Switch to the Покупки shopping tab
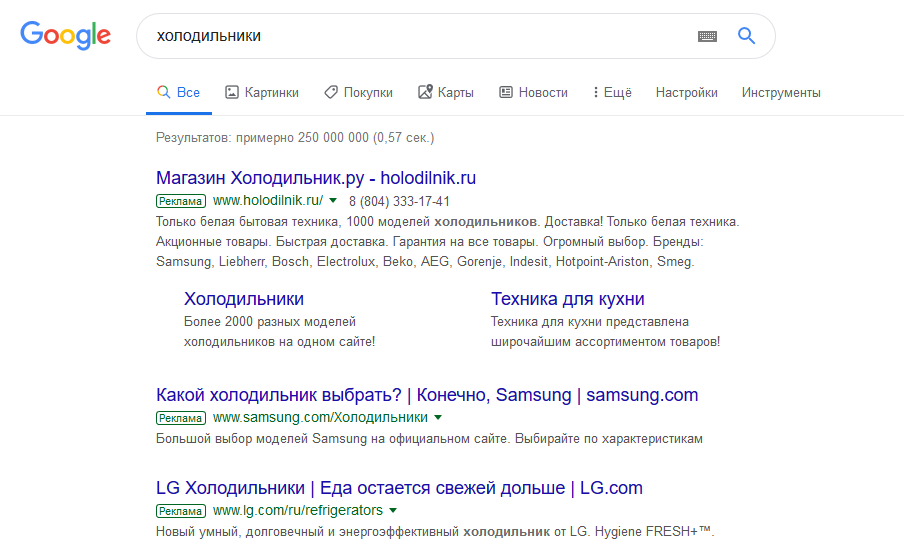The height and width of the screenshot is (550, 904). pos(358,92)
